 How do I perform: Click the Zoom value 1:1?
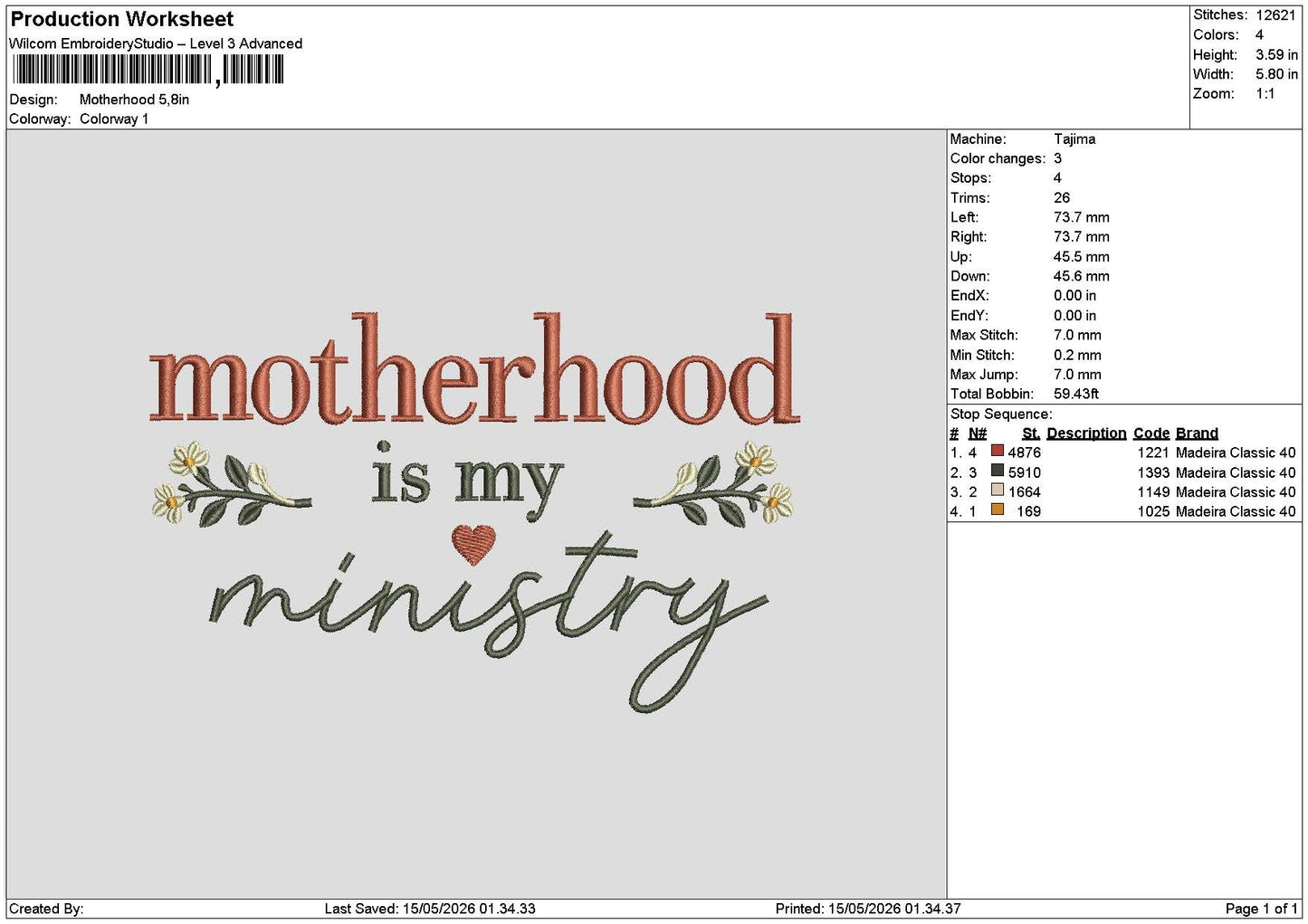(1265, 94)
